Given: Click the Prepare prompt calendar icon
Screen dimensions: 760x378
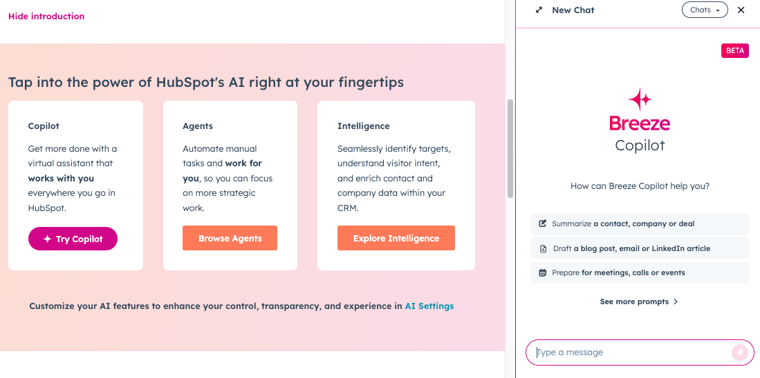Looking at the screenshot, I should pos(543,273).
